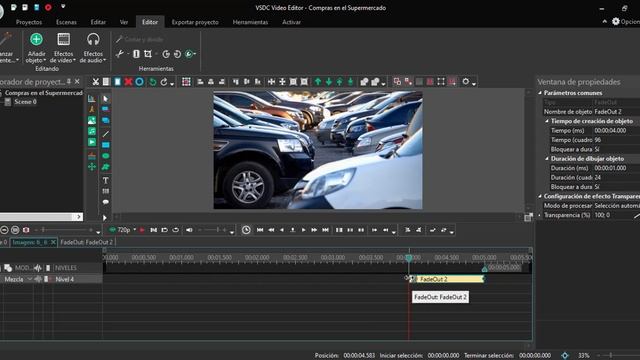This screenshot has height=360, width=640.
Task: Pin the project explorer panel
Action: point(69,82)
